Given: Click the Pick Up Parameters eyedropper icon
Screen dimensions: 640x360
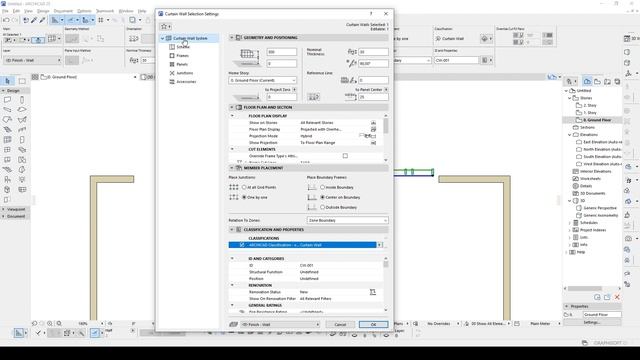Looking at the screenshot, I should (x=34, y=20).
